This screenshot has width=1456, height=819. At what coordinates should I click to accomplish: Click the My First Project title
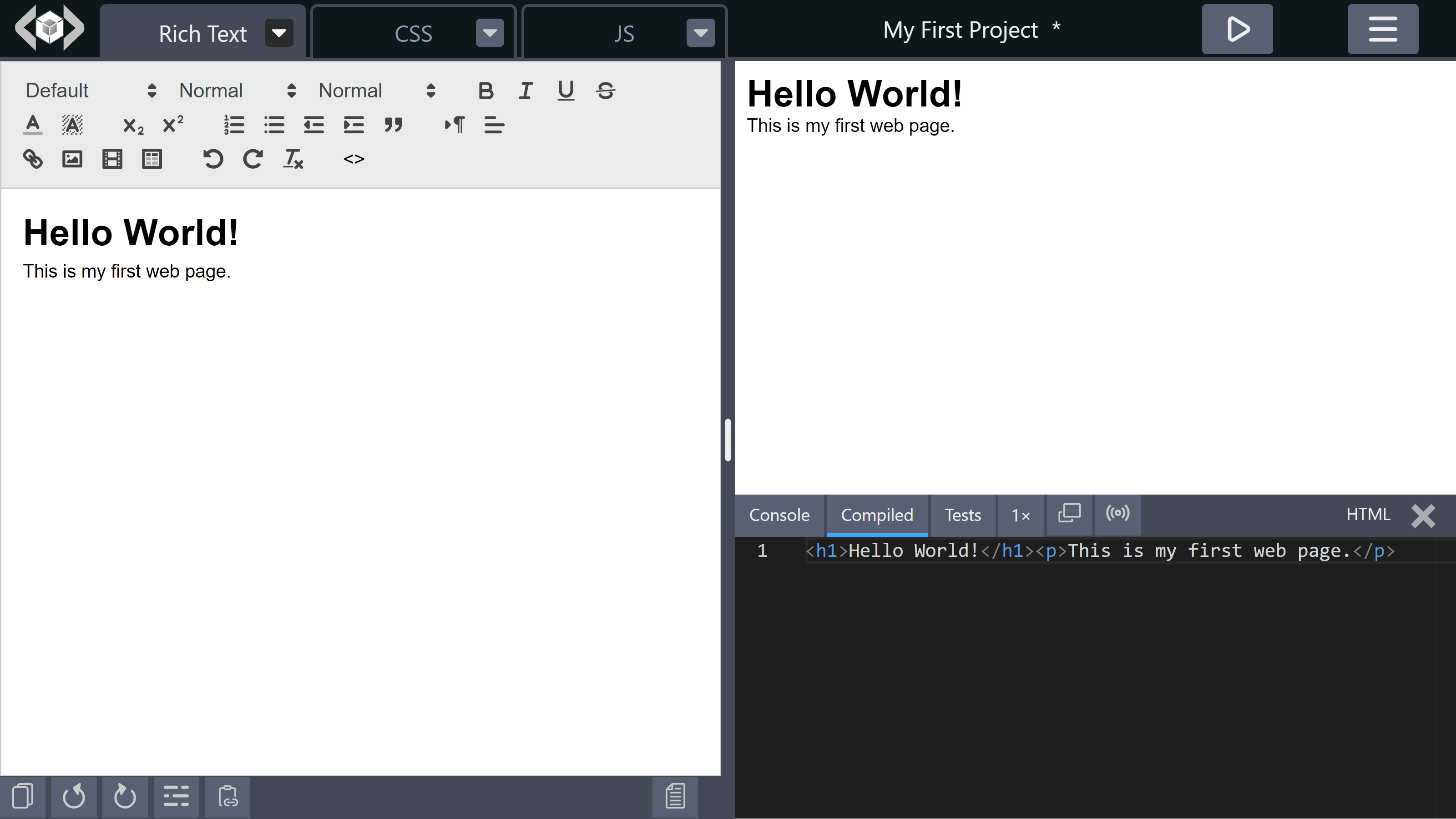click(x=961, y=30)
